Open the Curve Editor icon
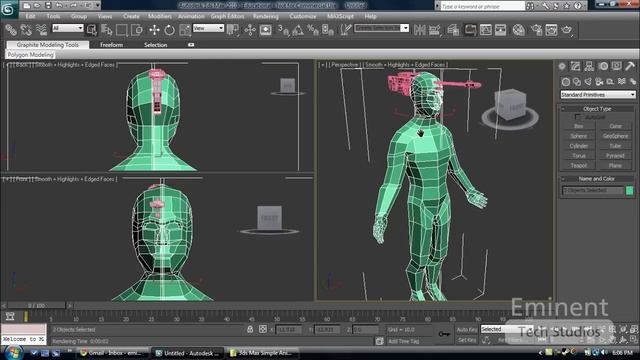The width and height of the screenshot is (640, 360). [486, 30]
